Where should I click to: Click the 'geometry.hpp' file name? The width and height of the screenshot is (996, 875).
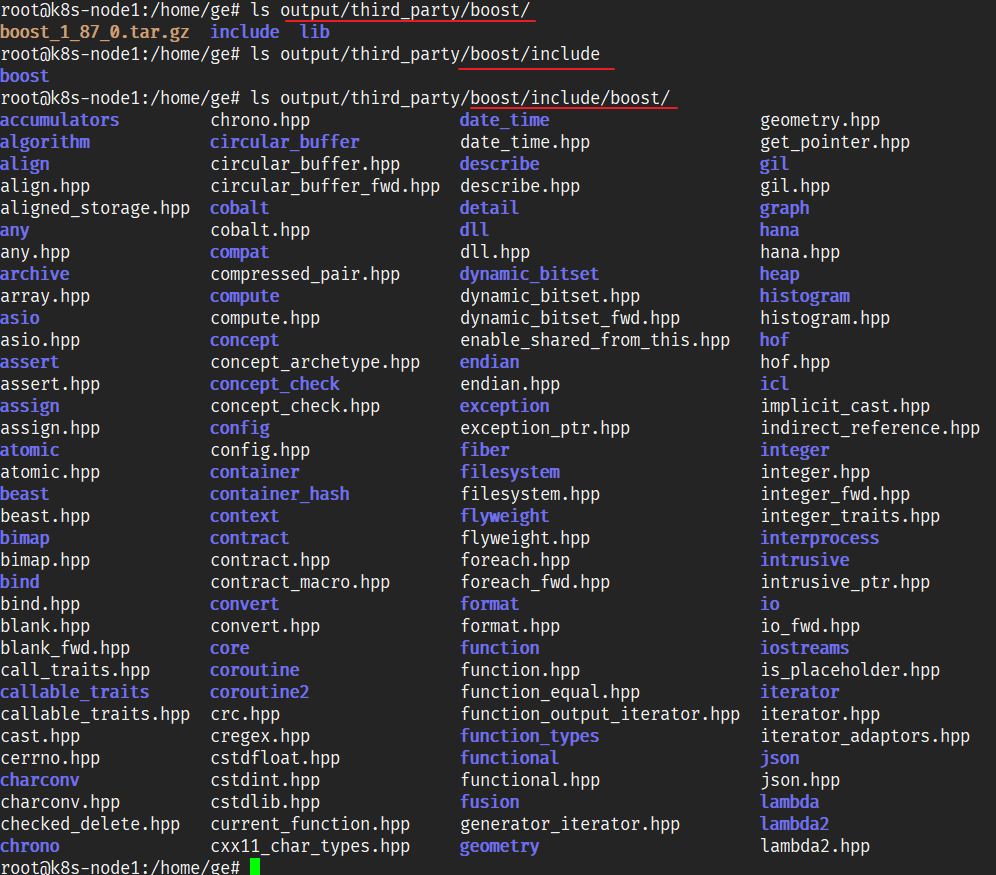coord(820,120)
